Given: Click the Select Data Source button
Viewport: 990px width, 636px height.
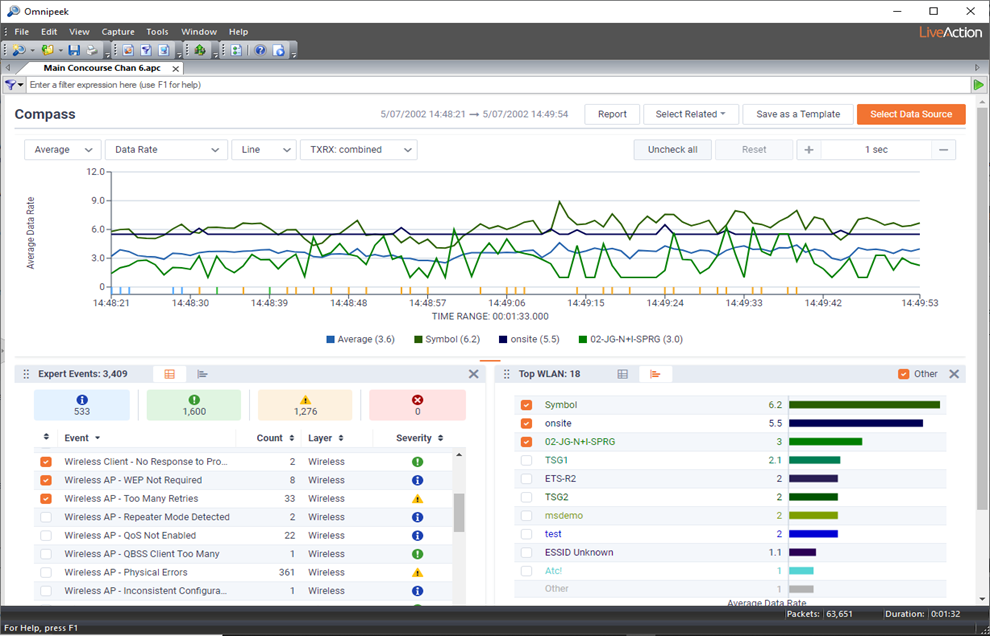Looking at the screenshot, I should (x=911, y=114).
